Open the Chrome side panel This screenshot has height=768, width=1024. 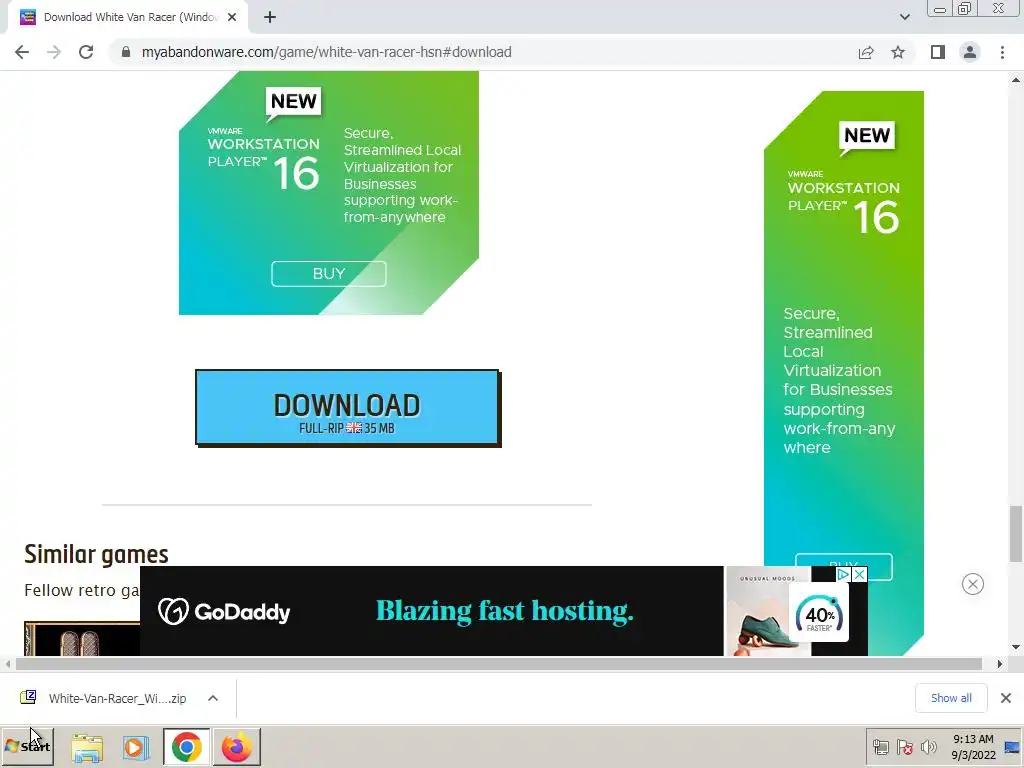[x=938, y=52]
